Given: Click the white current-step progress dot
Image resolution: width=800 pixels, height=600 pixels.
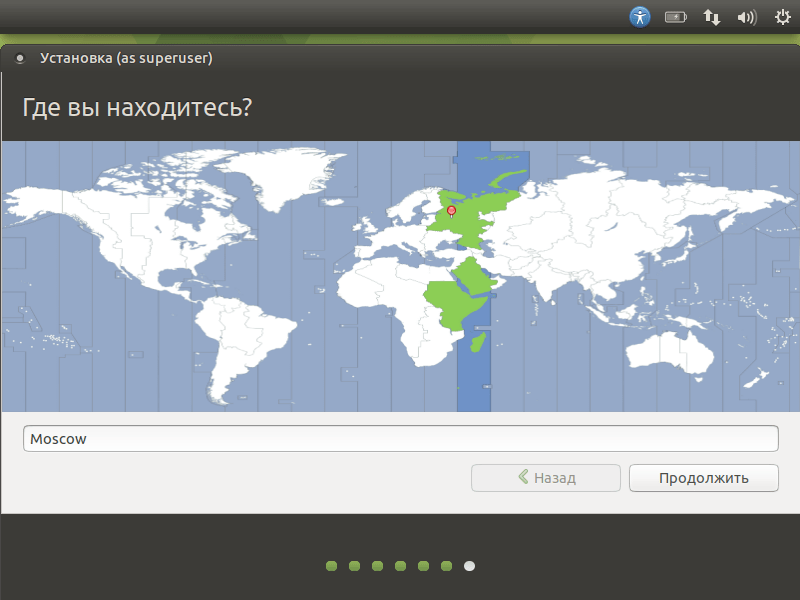Looking at the screenshot, I should click(469, 565).
